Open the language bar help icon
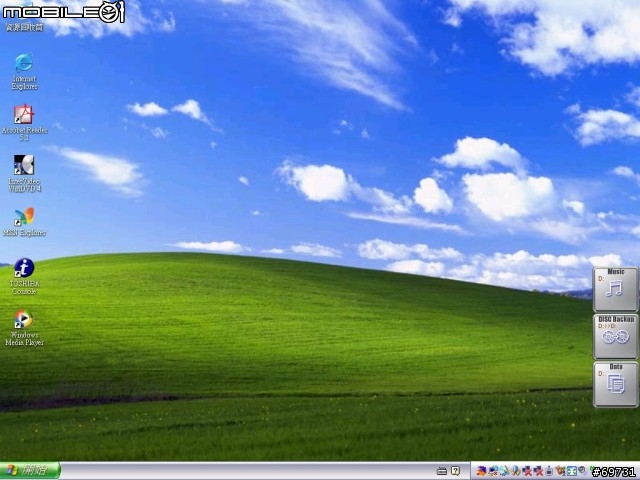The height and width of the screenshot is (480, 640). [x=456, y=471]
